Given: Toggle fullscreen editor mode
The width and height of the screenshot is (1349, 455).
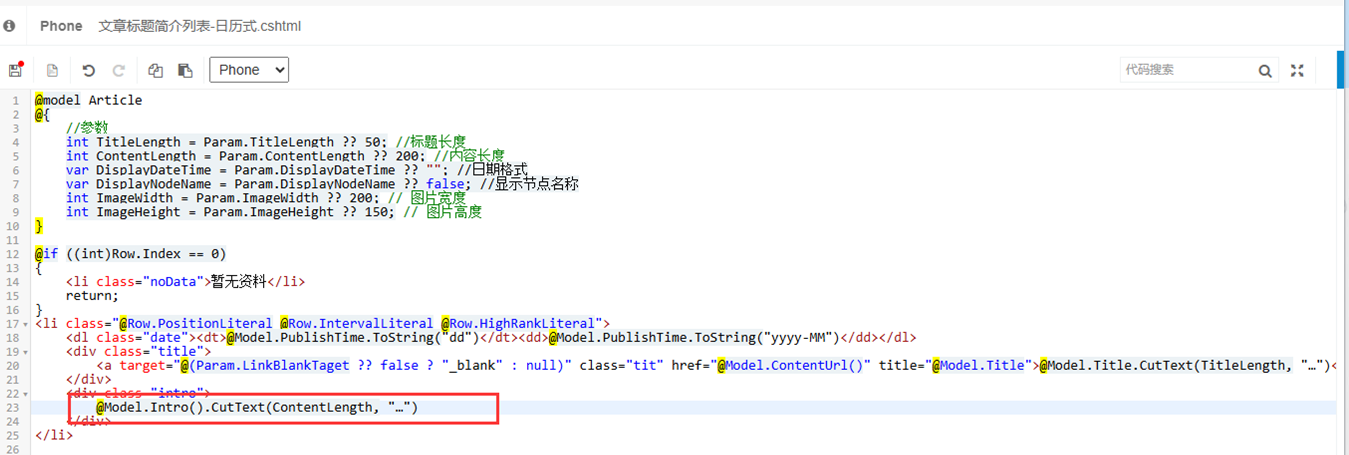Looking at the screenshot, I should coord(1297,70).
